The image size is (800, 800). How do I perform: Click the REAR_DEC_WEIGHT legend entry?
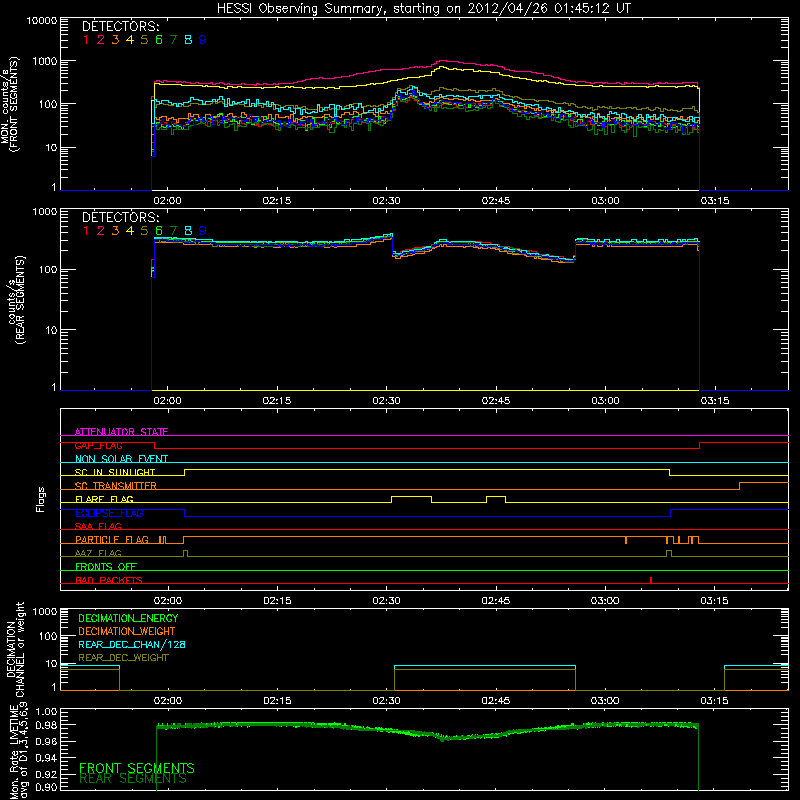click(x=123, y=658)
